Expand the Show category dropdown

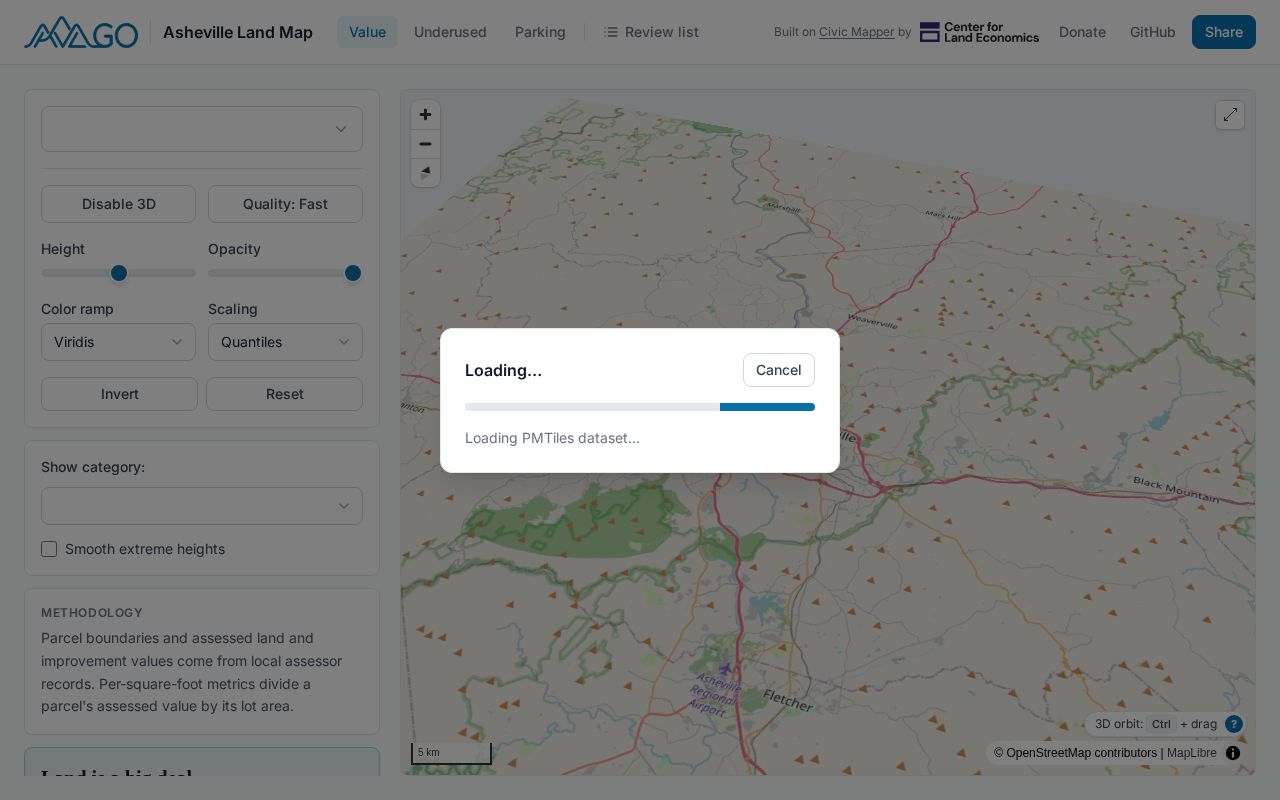point(202,506)
